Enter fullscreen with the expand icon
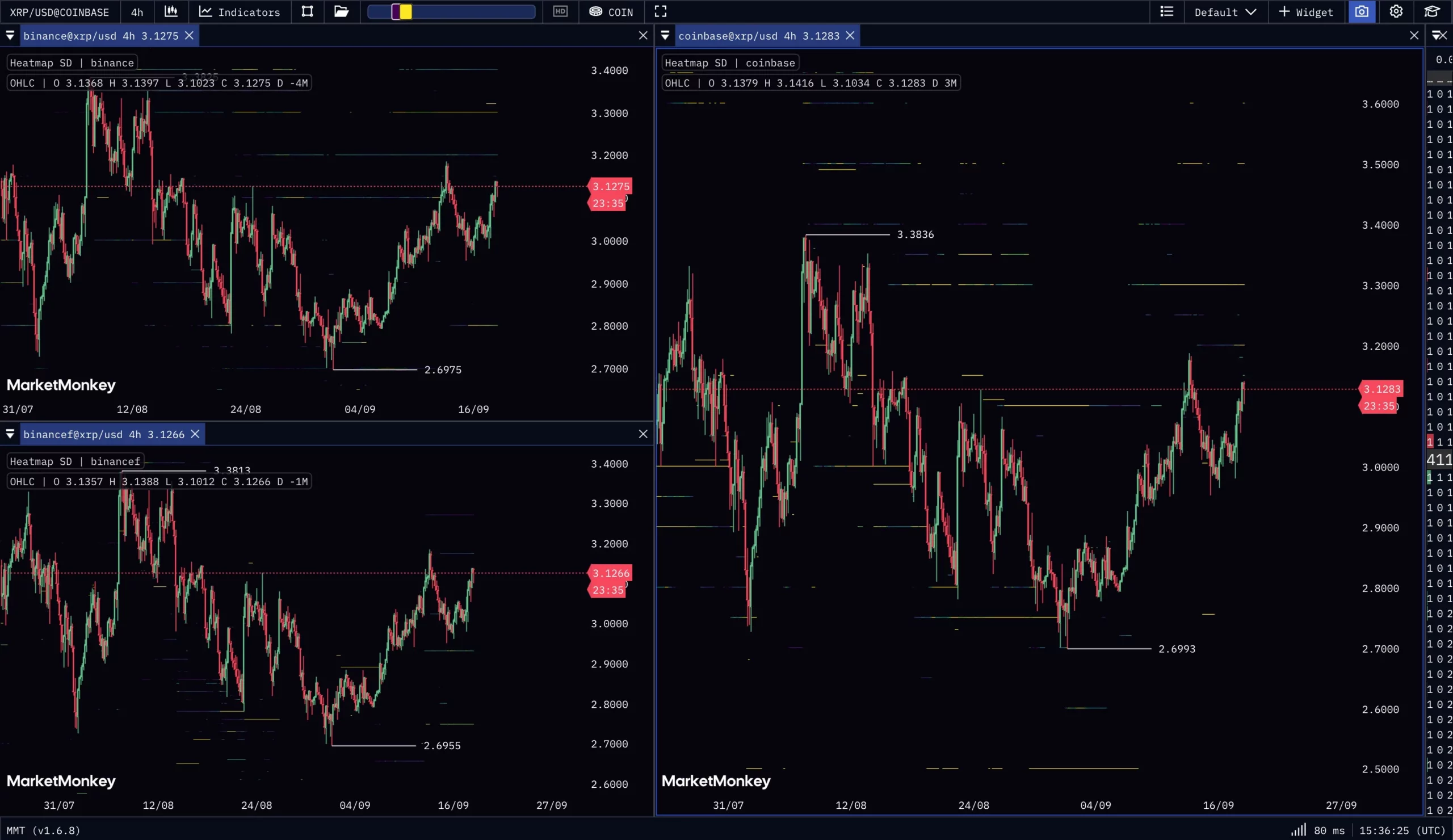The width and height of the screenshot is (1453, 840). 660,11
